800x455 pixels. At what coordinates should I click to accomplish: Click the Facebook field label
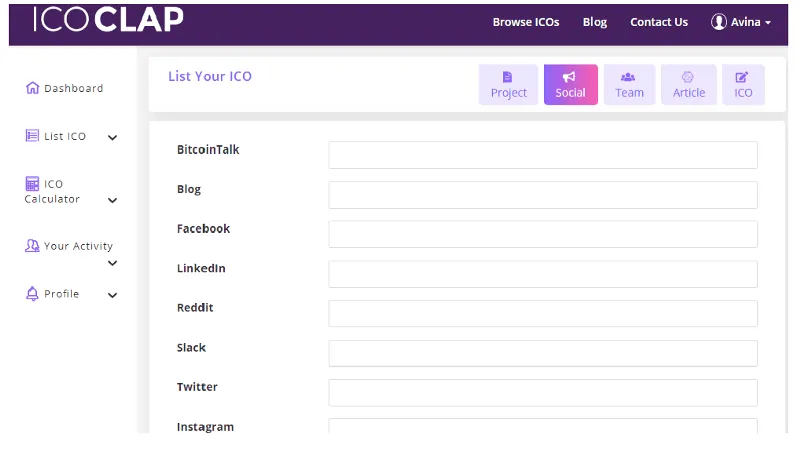click(x=203, y=229)
